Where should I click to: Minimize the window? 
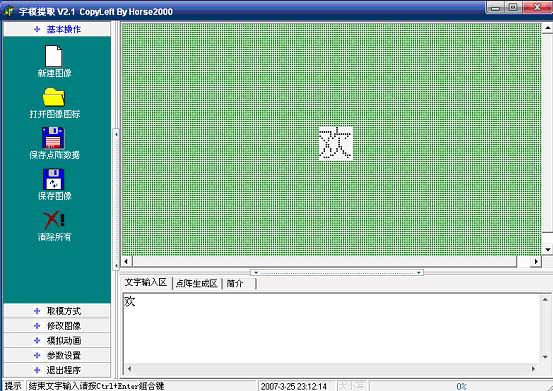pos(496,8)
